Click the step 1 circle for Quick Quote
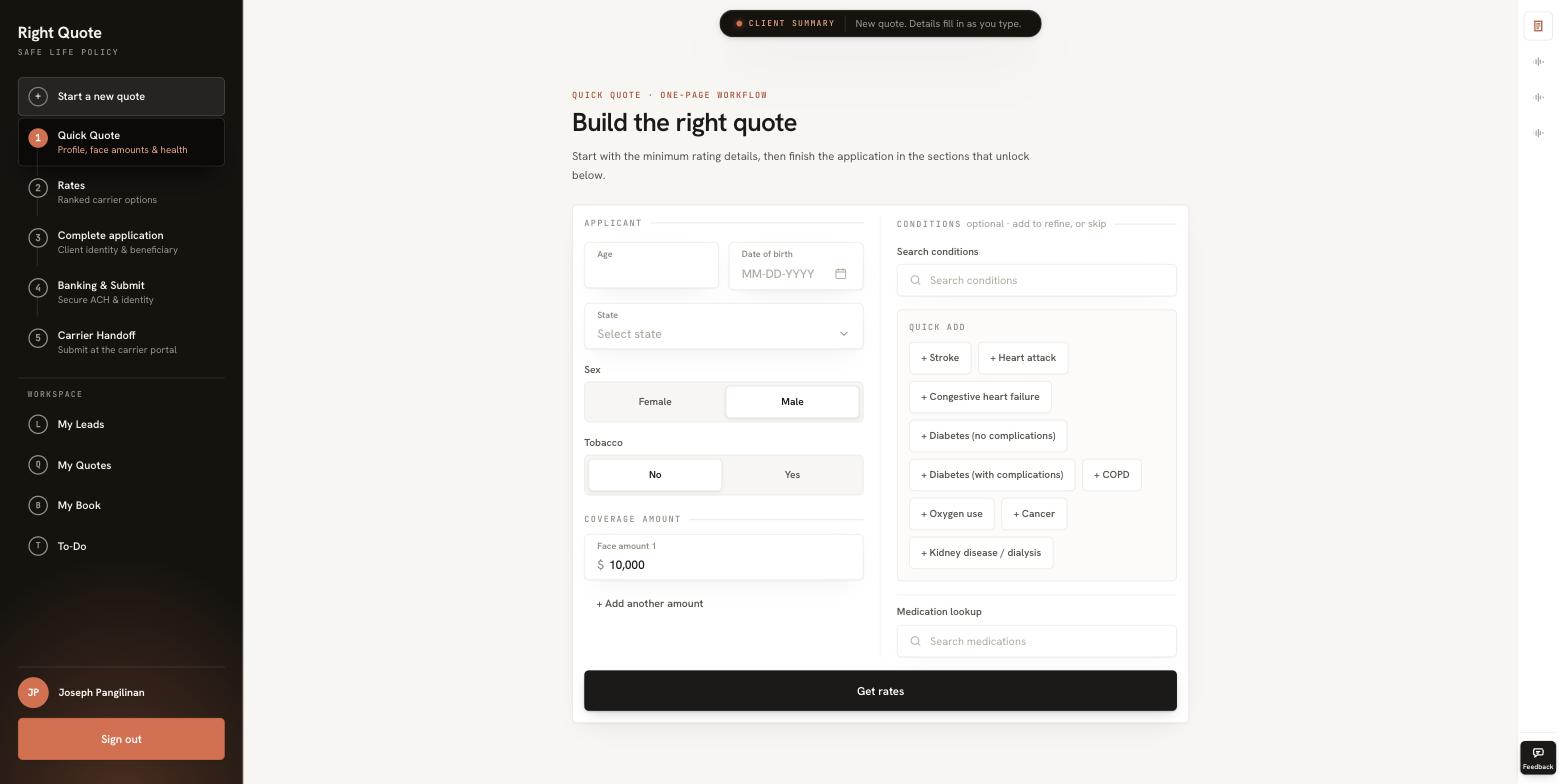The width and height of the screenshot is (1559, 784). pyautogui.click(x=38, y=138)
